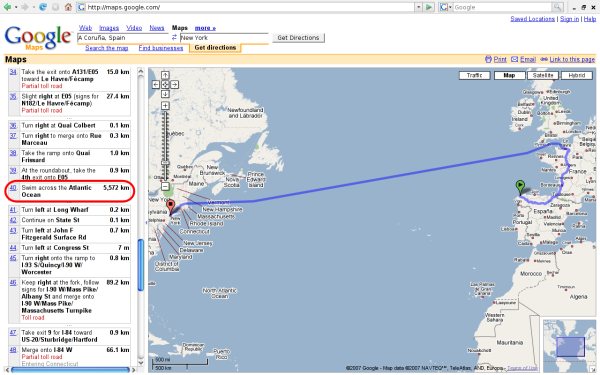The height and width of the screenshot is (375, 600).
Task: Click the chain icon beside Link to this page
Action: click(544, 59)
